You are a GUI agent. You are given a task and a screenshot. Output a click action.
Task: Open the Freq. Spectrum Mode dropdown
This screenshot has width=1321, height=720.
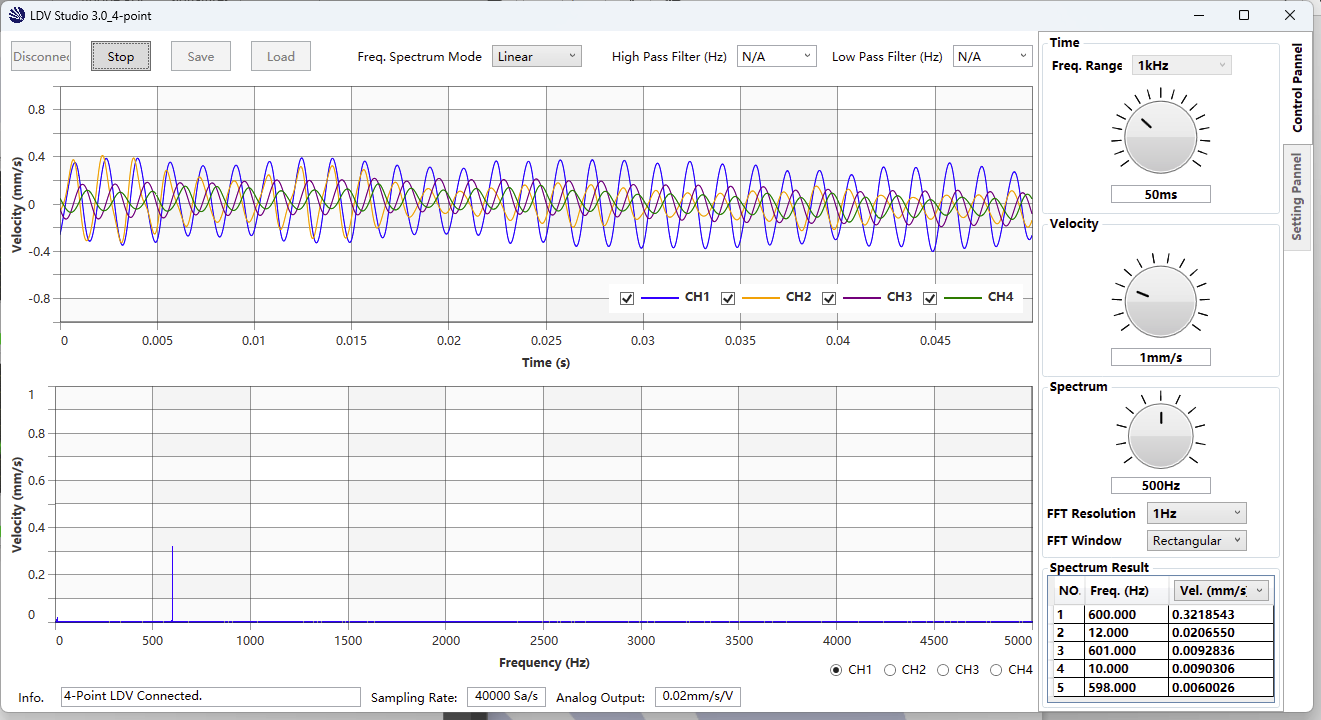click(537, 57)
